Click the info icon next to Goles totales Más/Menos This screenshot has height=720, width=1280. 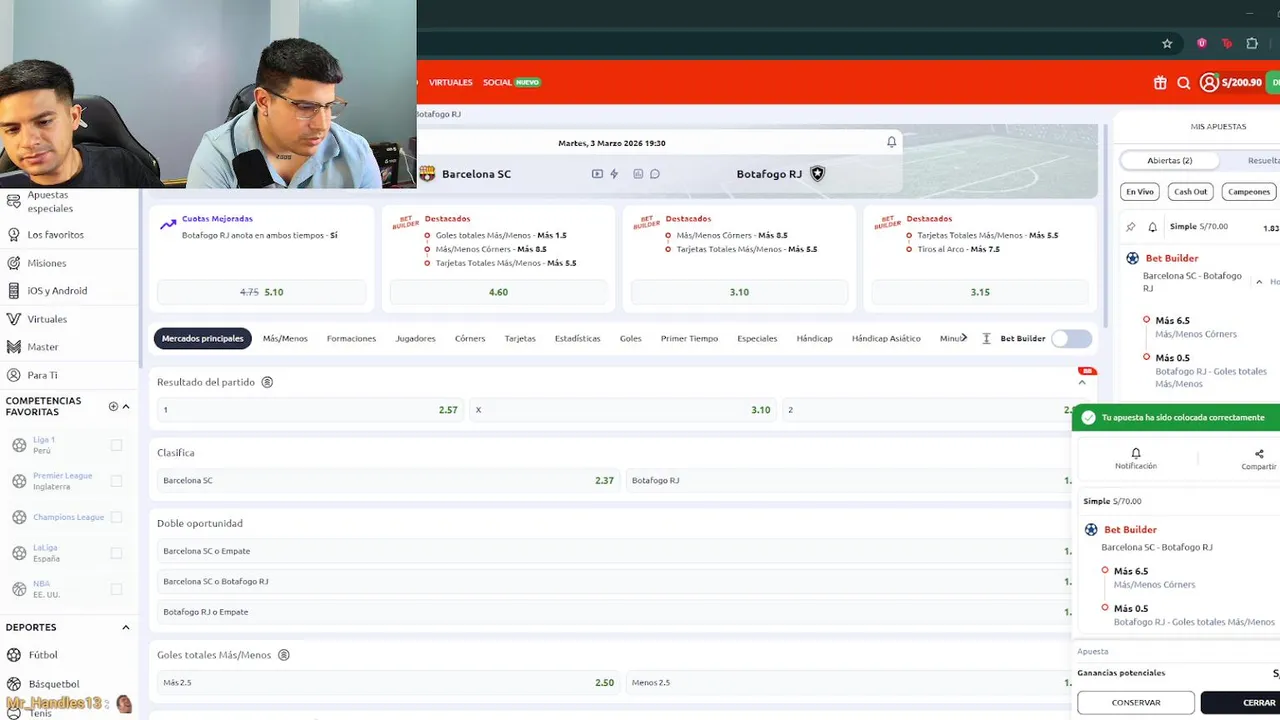(x=284, y=655)
